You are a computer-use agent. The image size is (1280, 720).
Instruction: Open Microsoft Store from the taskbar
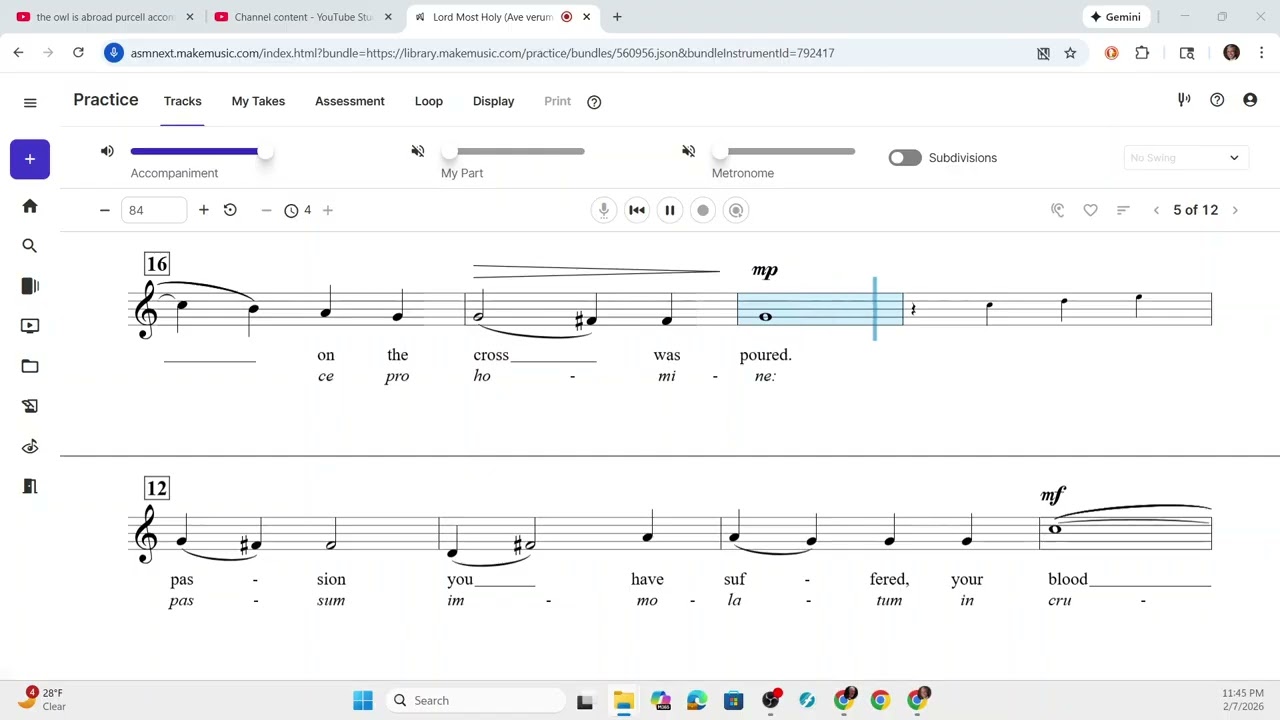pos(734,700)
